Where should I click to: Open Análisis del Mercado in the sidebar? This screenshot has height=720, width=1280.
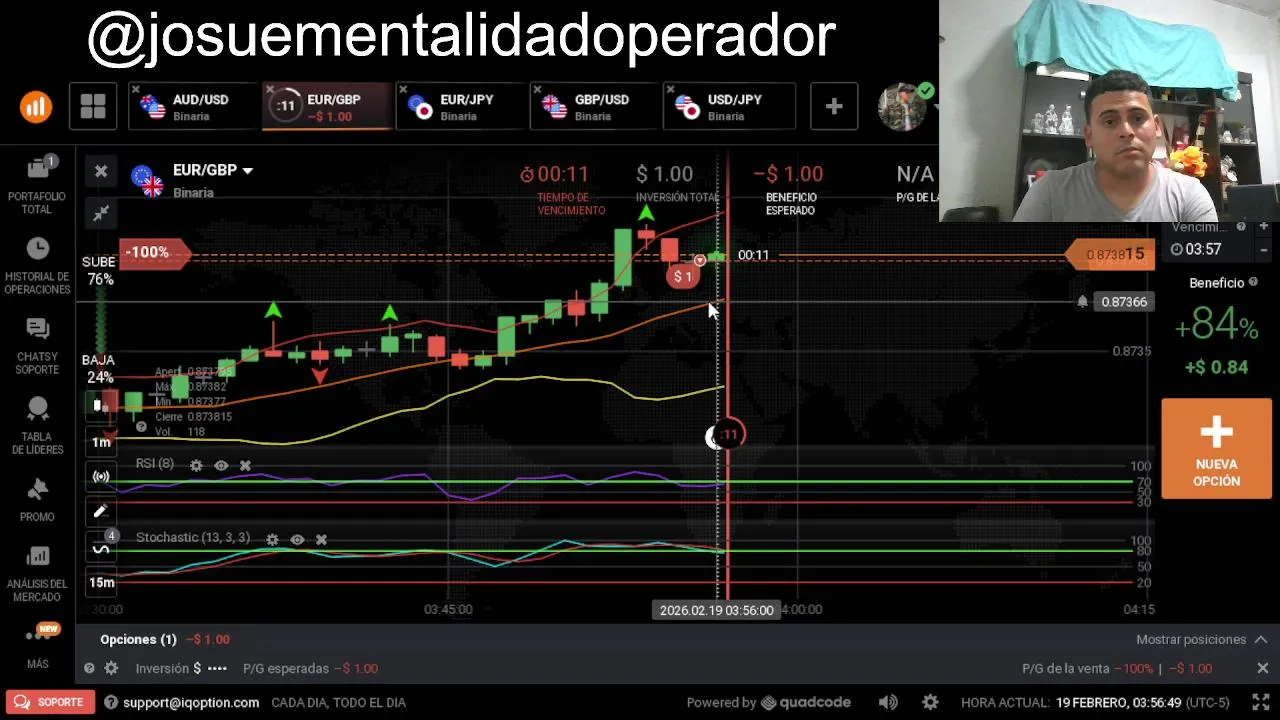point(37,575)
